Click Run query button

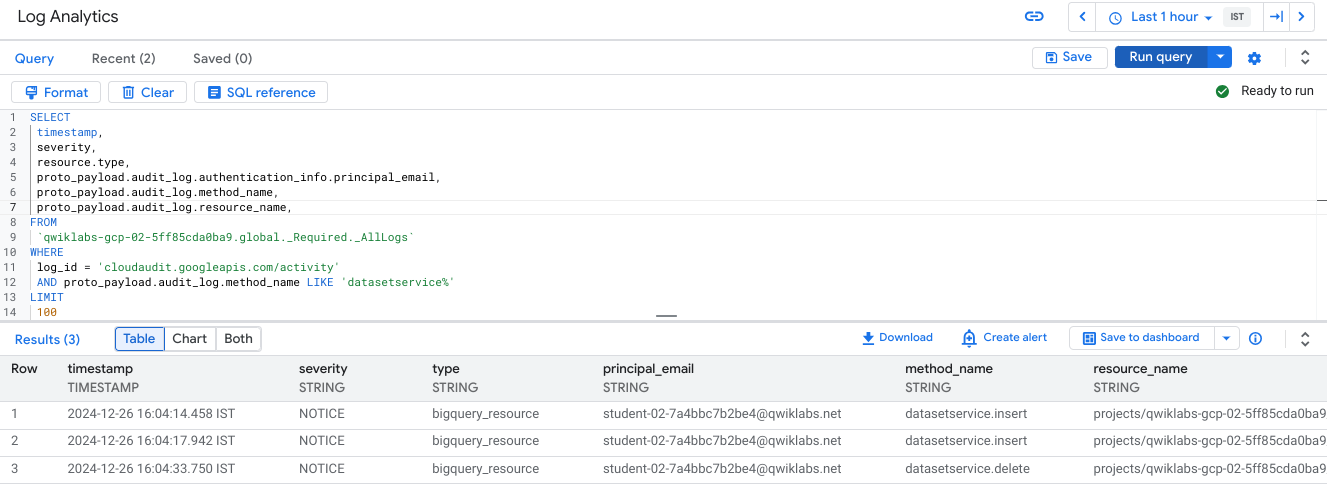click(x=1161, y=57)
